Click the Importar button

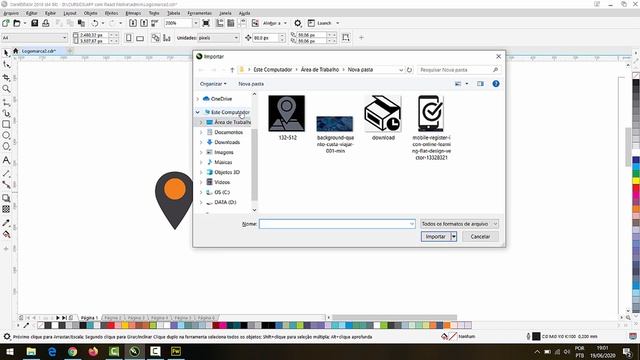coord(436,236)
